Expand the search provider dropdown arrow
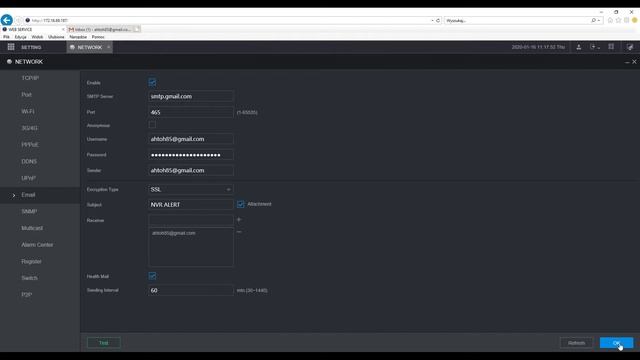The height and width of the screenshot is (360, 640). tap(599, 20)
